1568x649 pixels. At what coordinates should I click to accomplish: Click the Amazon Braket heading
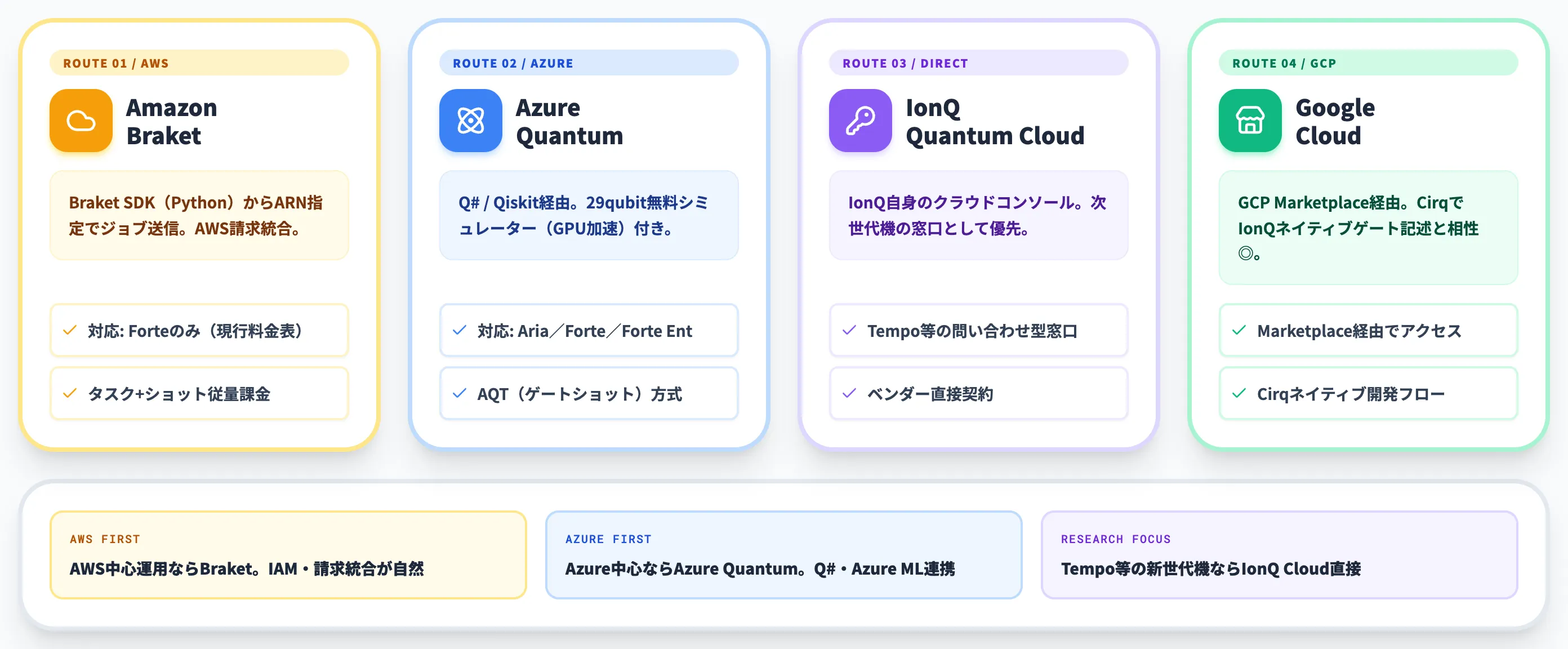(172, 121)
